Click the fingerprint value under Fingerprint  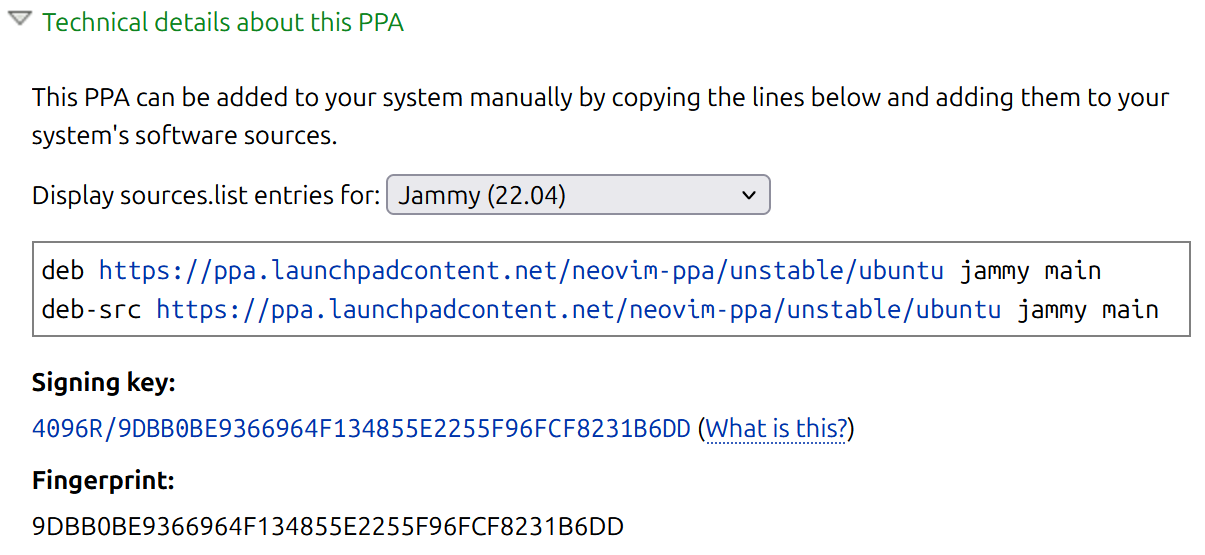pos(328,526)
